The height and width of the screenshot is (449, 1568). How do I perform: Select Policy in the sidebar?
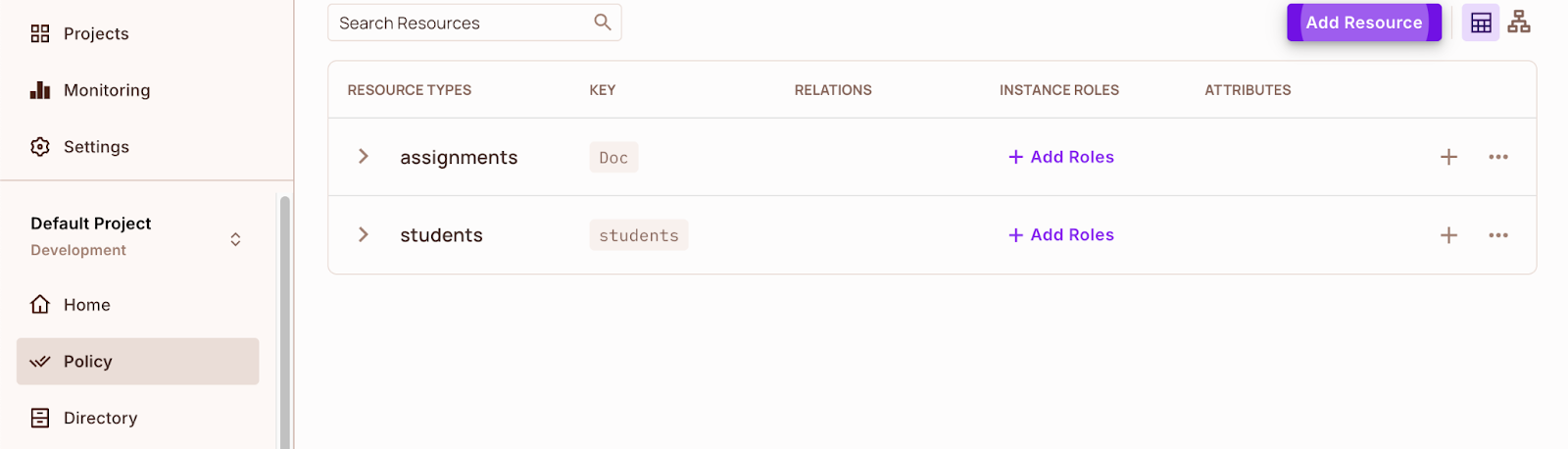pos(137,362)
